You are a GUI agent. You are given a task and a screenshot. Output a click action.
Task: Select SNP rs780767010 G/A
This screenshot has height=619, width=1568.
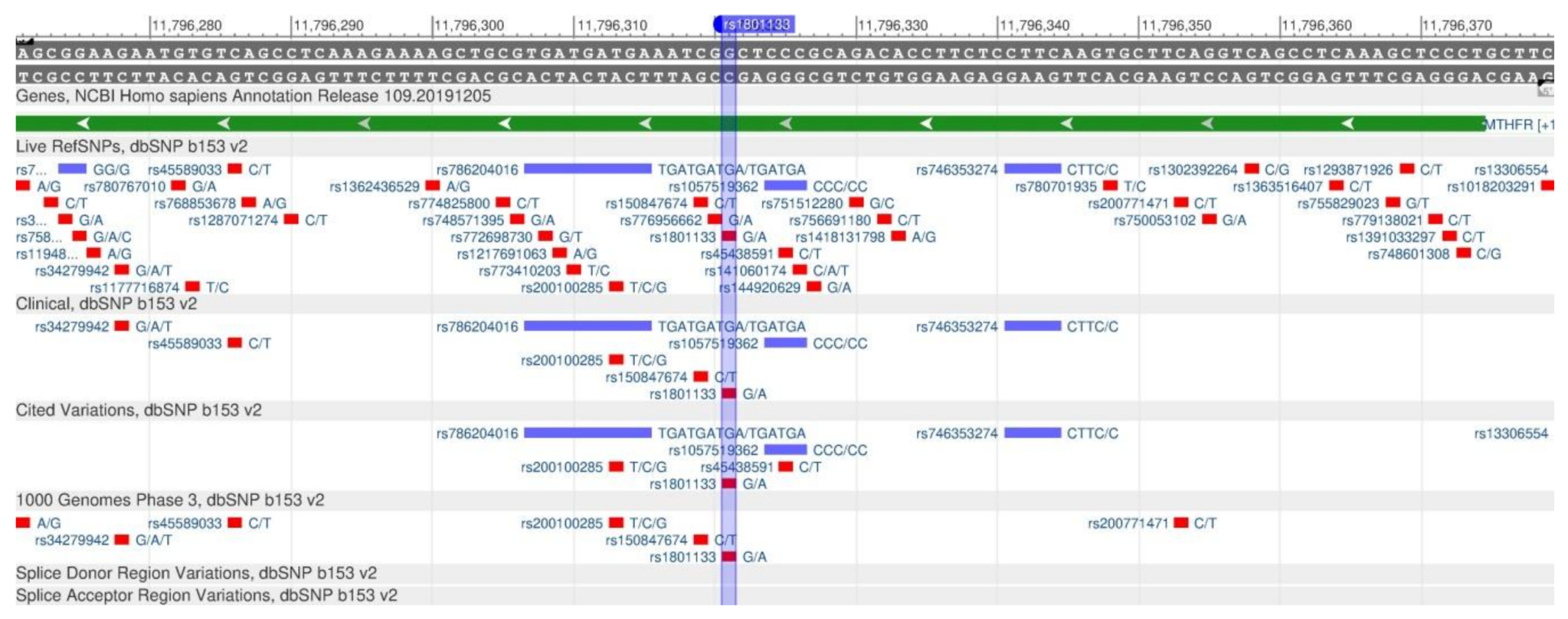coord(179,187)
